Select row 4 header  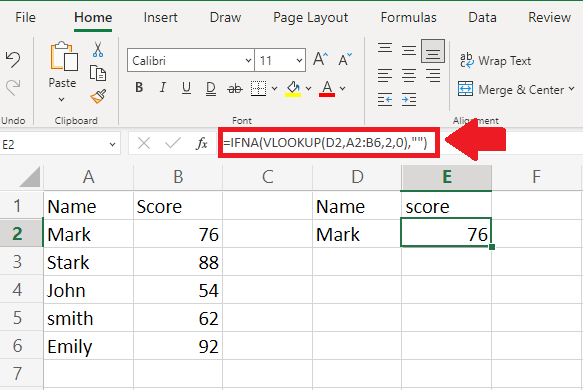(22, 290)
